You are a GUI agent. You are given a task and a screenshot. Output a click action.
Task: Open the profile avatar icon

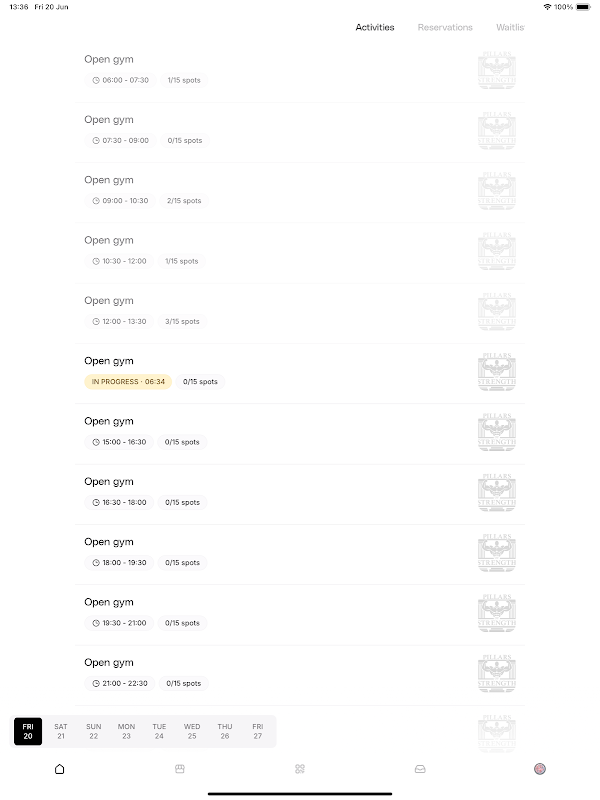pos(540,769)
